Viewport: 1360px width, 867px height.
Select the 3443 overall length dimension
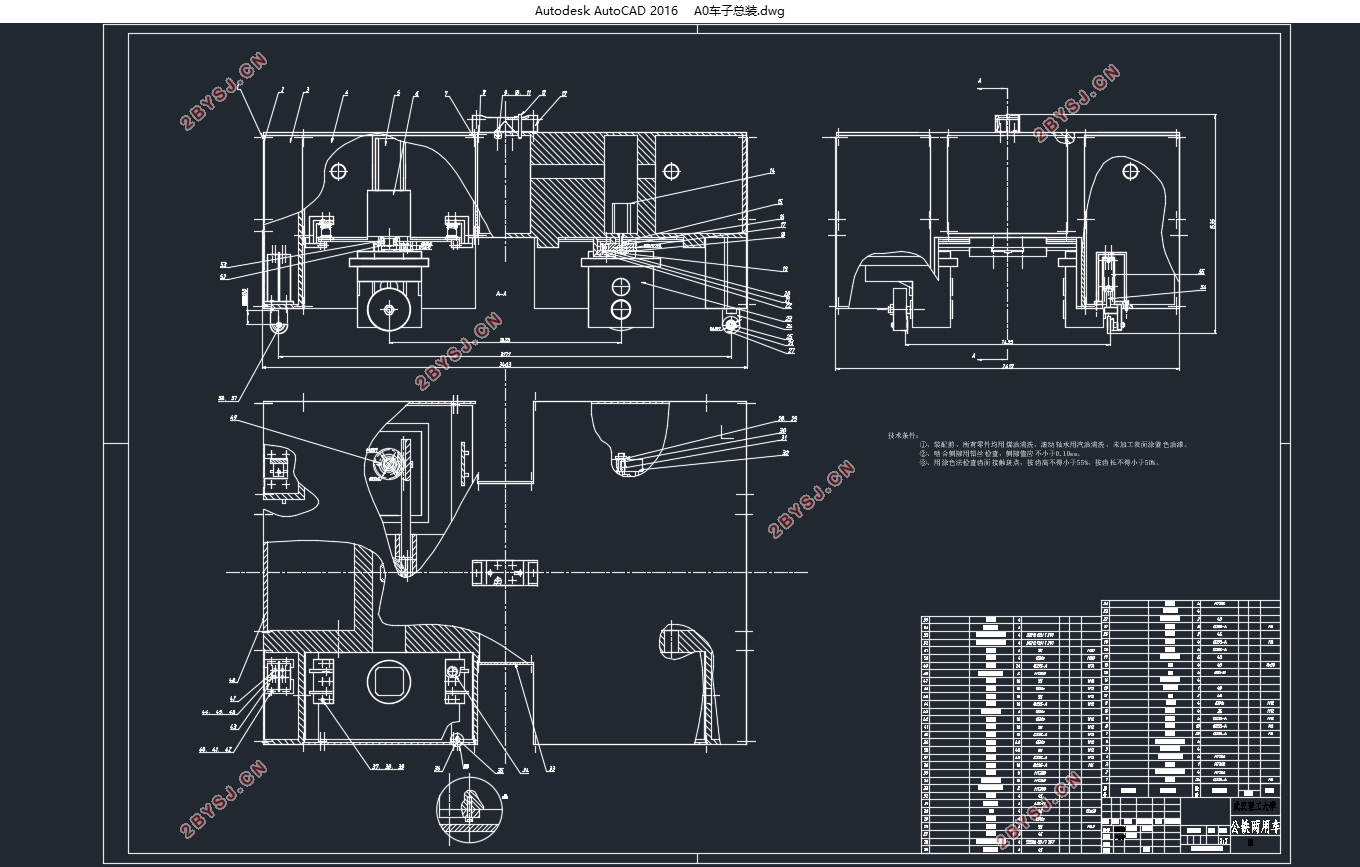pyautogui.click(x=504, y=365)
